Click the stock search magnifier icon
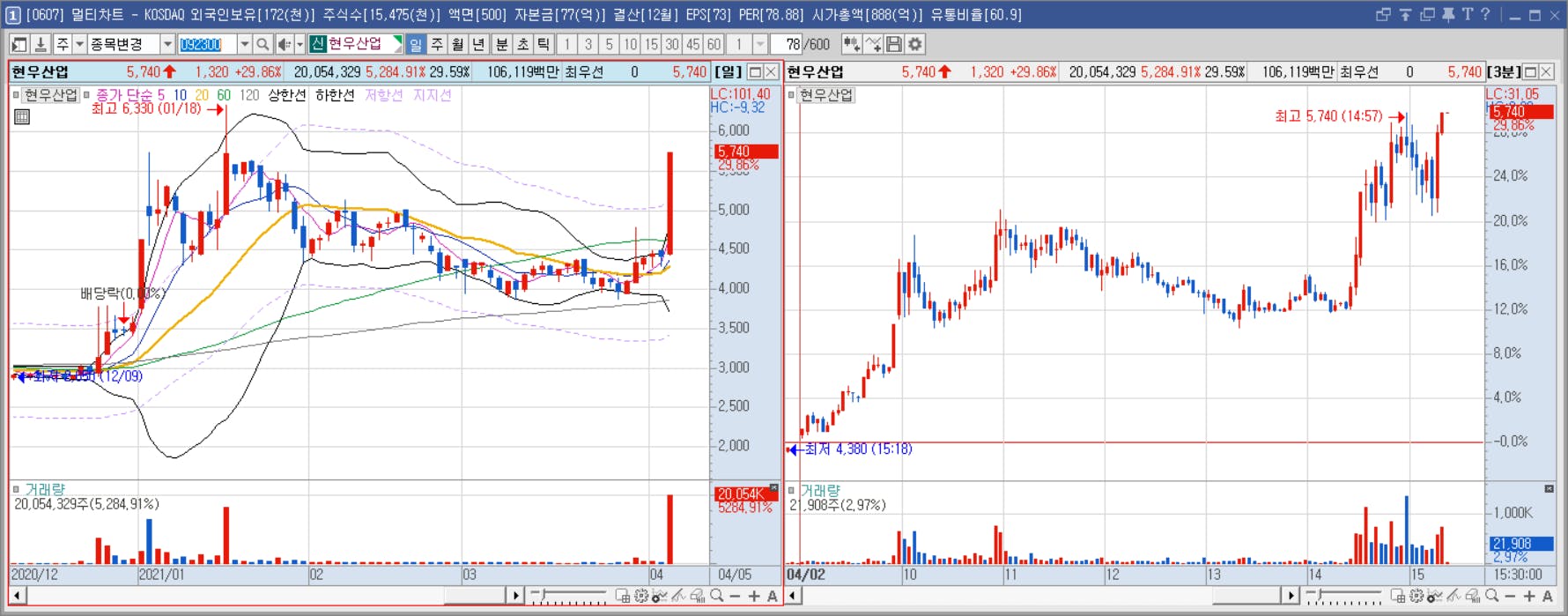Image resolution: width=1568 pixels, height=616 pixels. pyautogui.click(x=263, y=44)
